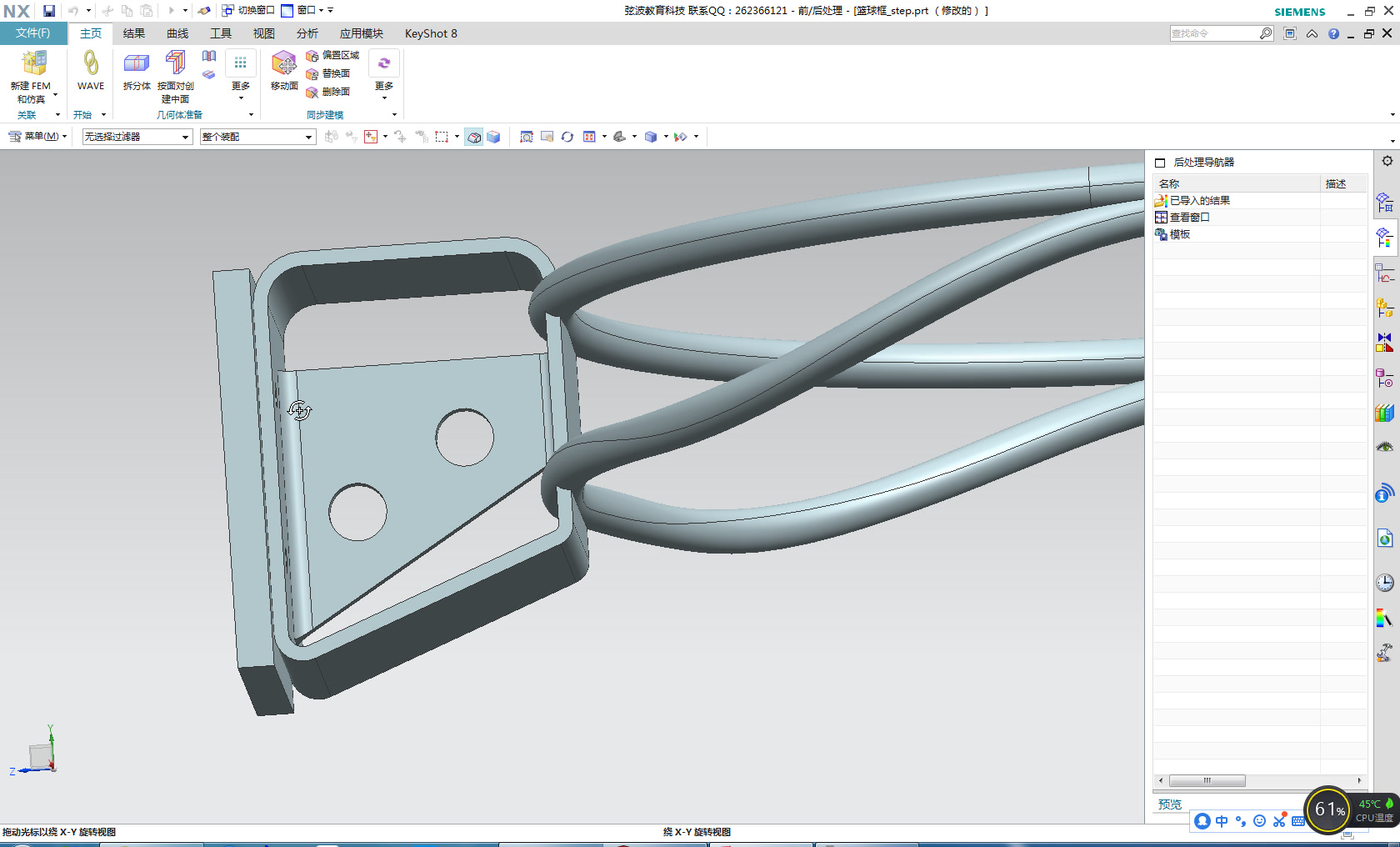Screen dimensions: 1400x847
Task: Open the Post Processing Navigator tab icon
Action: pyautogui.click(x=1385, y=238)
